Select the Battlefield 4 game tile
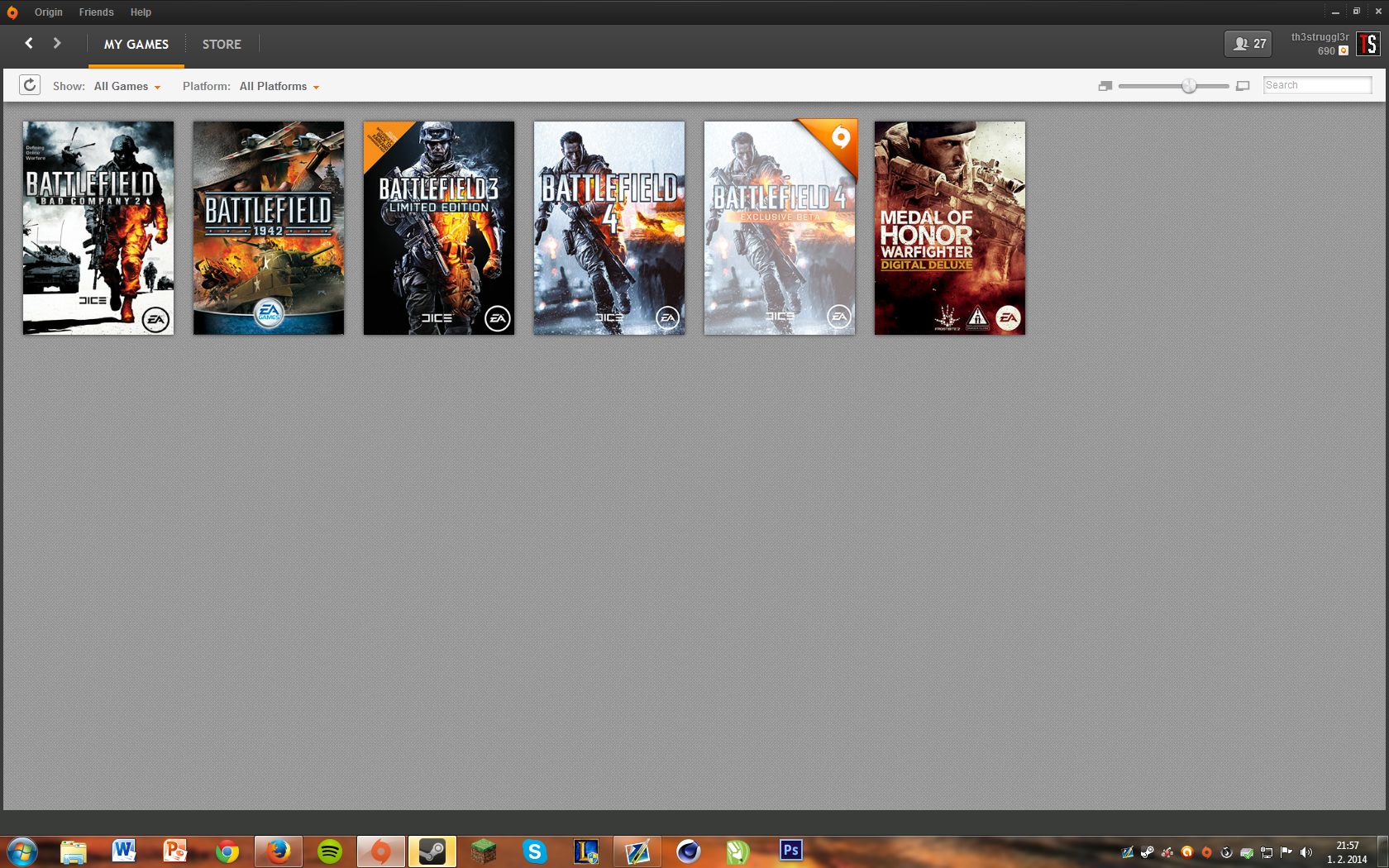1389x868 pixels. tap(609, 228)
